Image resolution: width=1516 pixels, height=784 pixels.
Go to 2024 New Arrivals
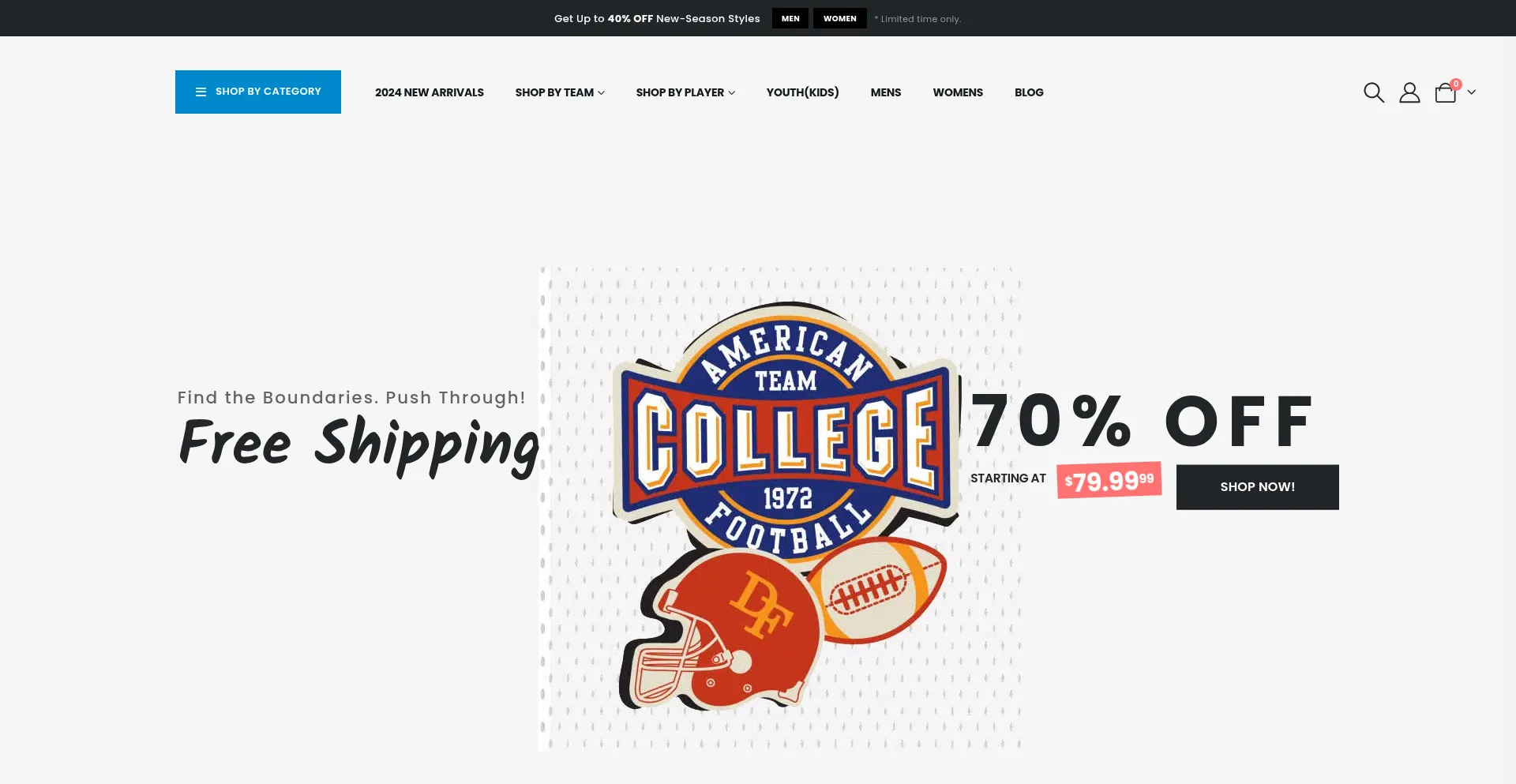click(430, 92)
